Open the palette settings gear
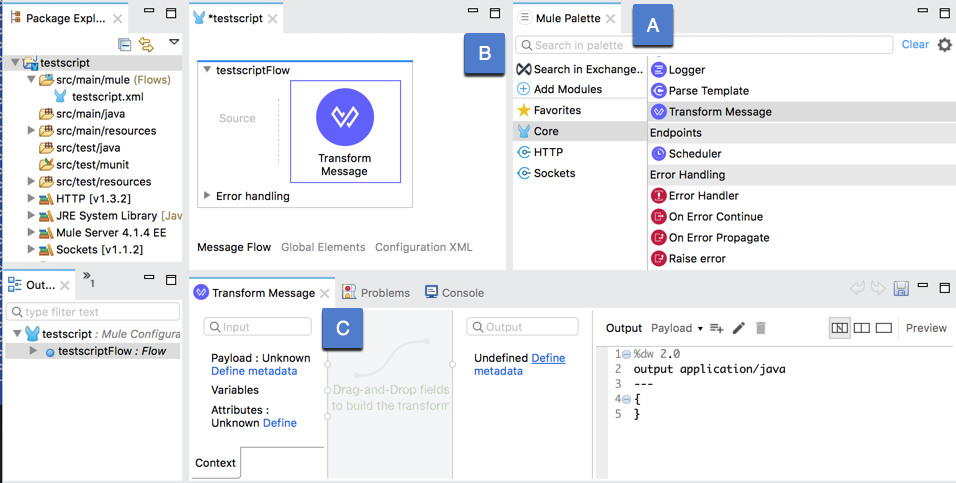The image size is (956, 483). point(944,45)
